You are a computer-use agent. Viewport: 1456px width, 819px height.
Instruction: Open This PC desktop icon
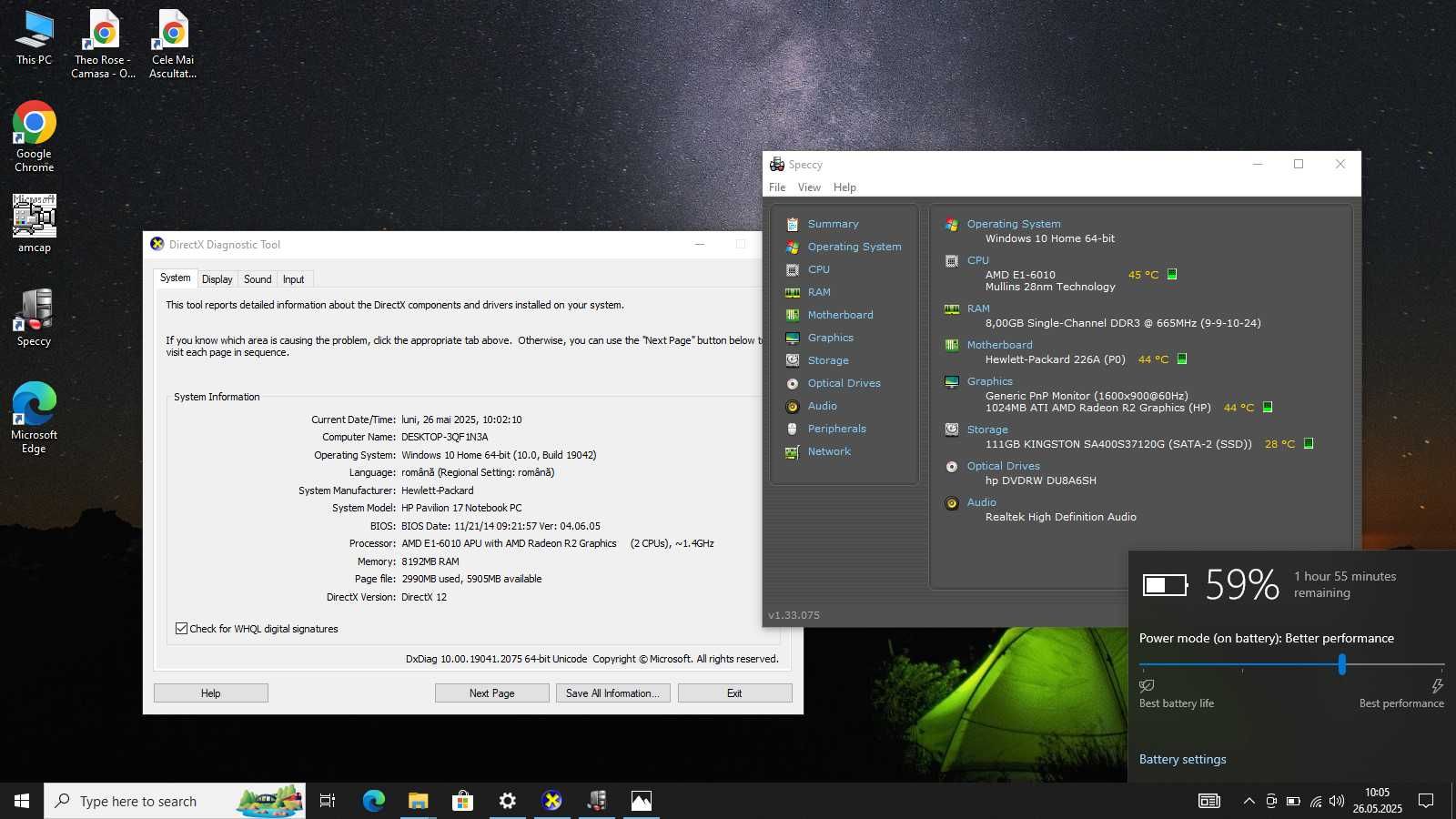35,38
